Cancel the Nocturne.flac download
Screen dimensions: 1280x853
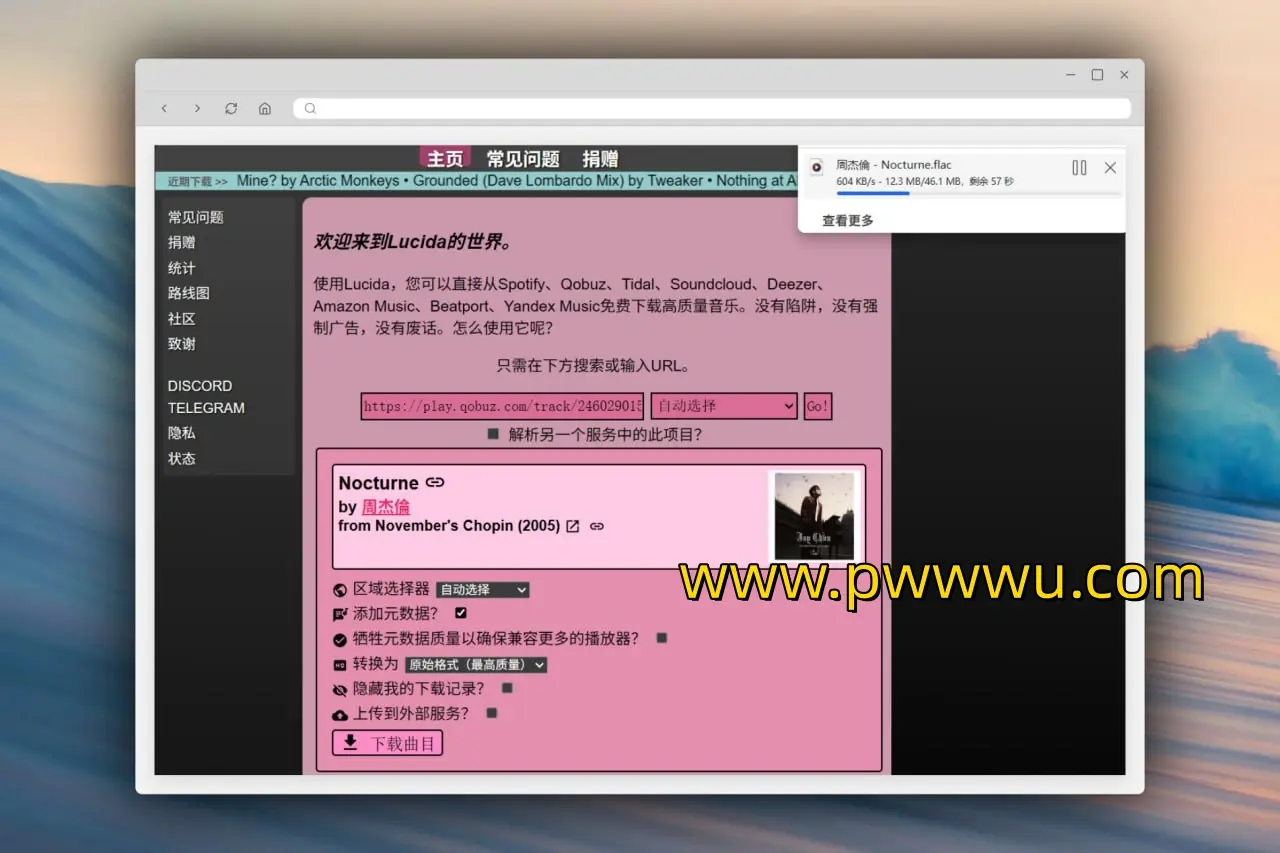tap(1110, 168)
